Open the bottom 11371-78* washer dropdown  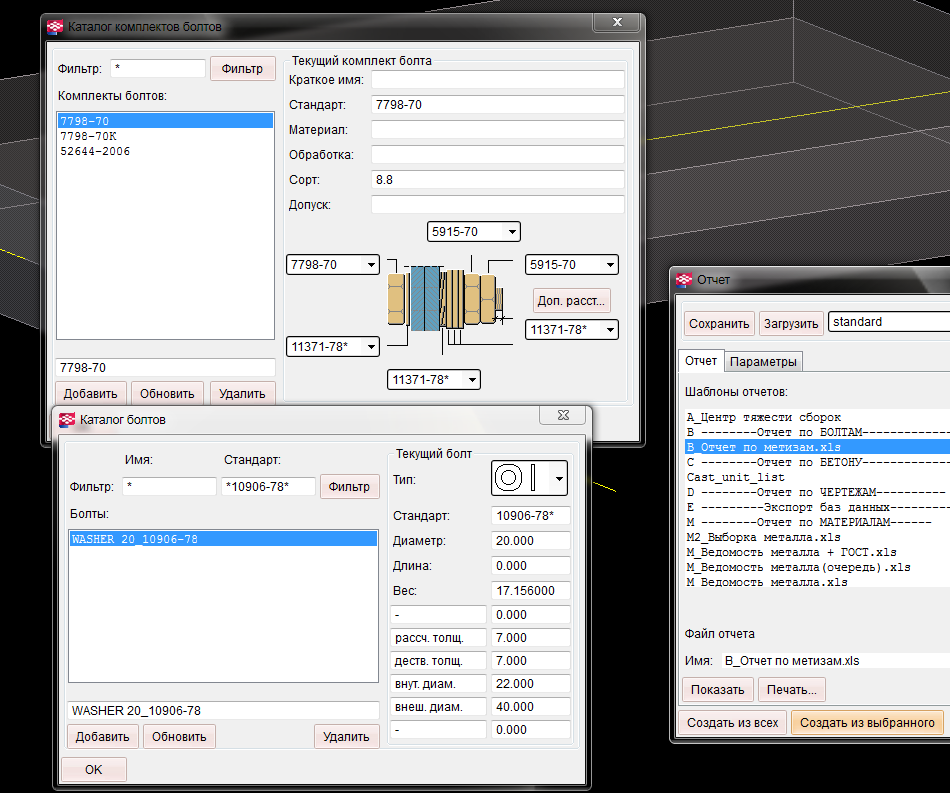[x=470, y=380]
